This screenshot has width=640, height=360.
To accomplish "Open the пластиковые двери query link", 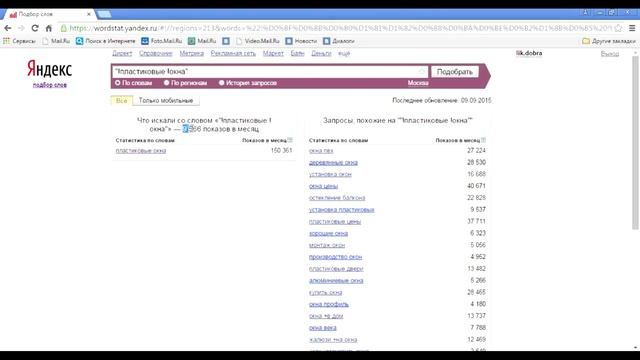I will point(336,269).
